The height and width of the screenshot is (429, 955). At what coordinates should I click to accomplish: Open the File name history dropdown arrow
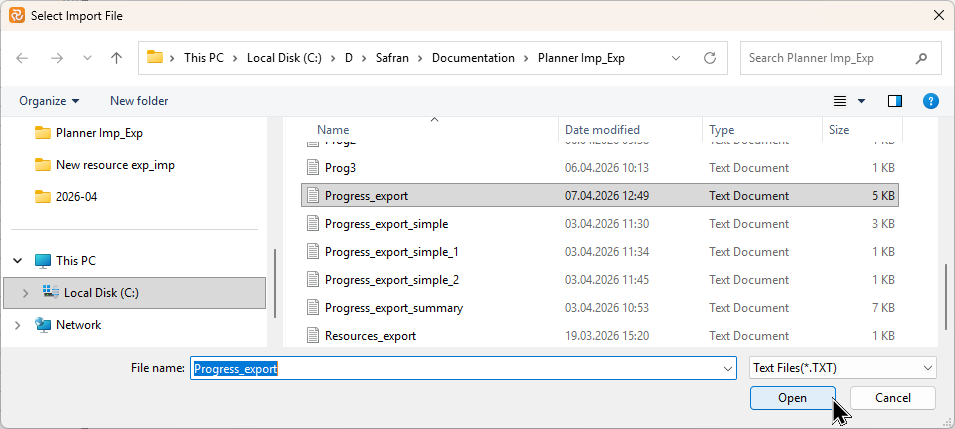pos(727,368)
